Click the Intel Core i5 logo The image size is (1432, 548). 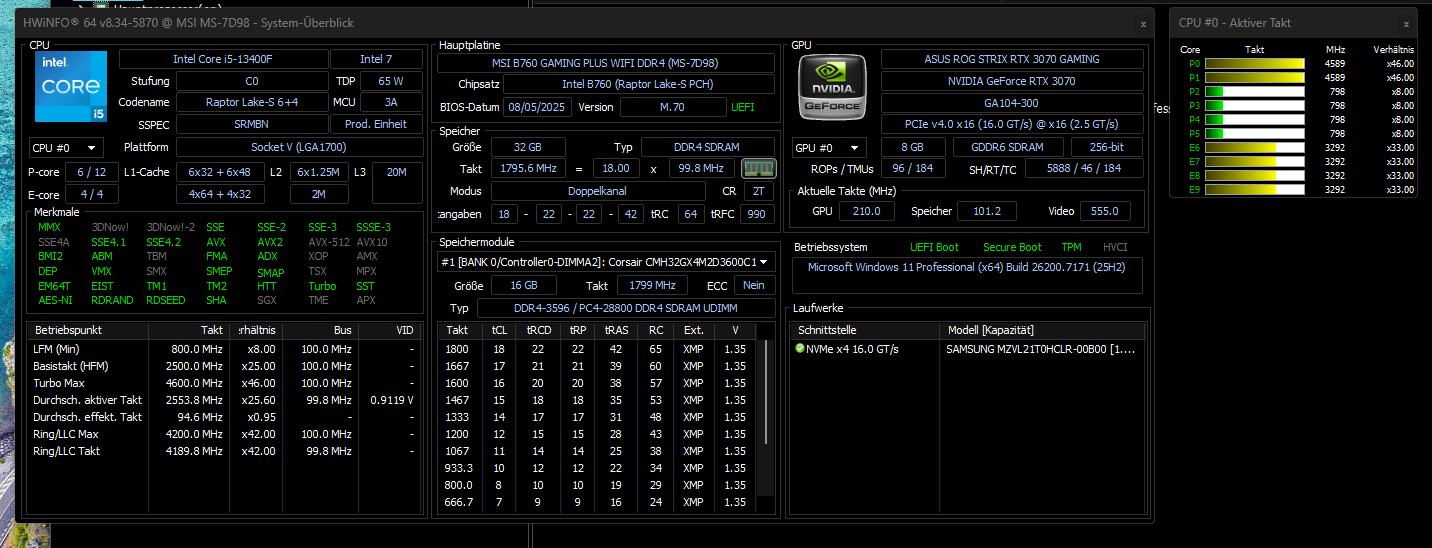[72, 87]
